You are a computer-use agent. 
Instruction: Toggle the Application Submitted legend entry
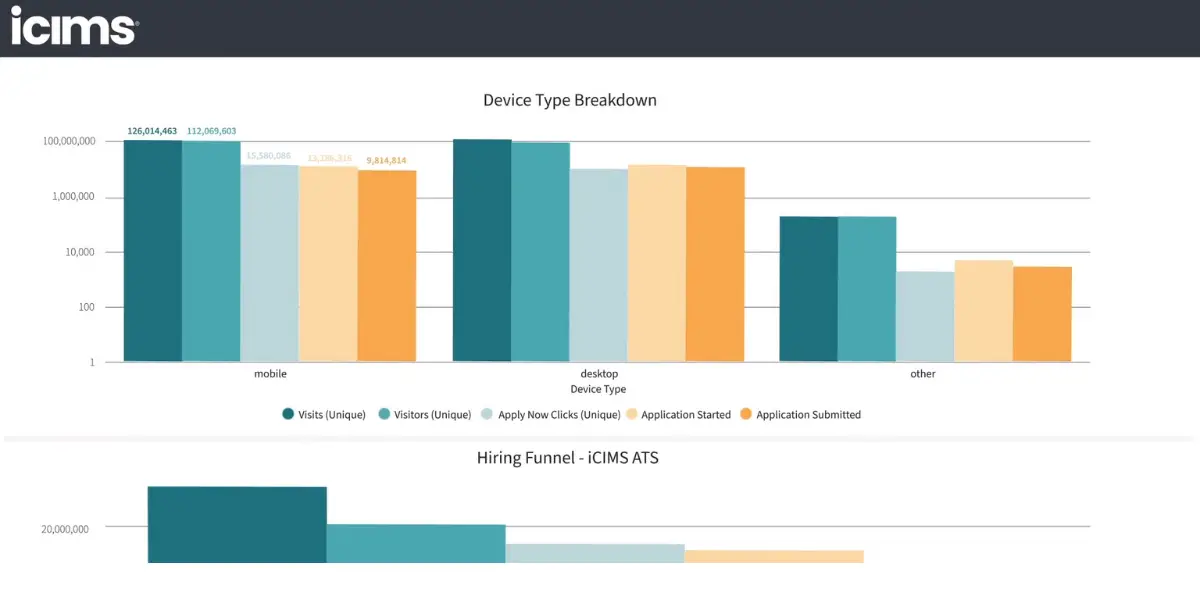800,415
